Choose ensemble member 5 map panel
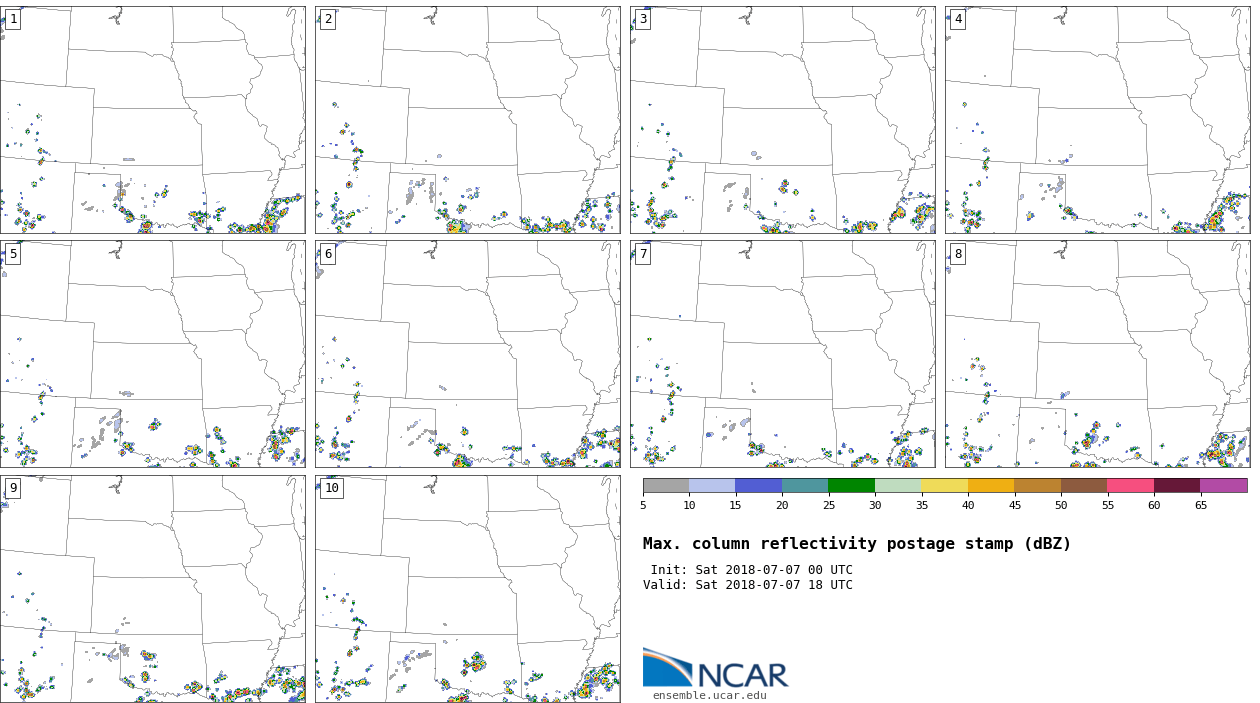1260x703 pixels. (x=153, y=354)
